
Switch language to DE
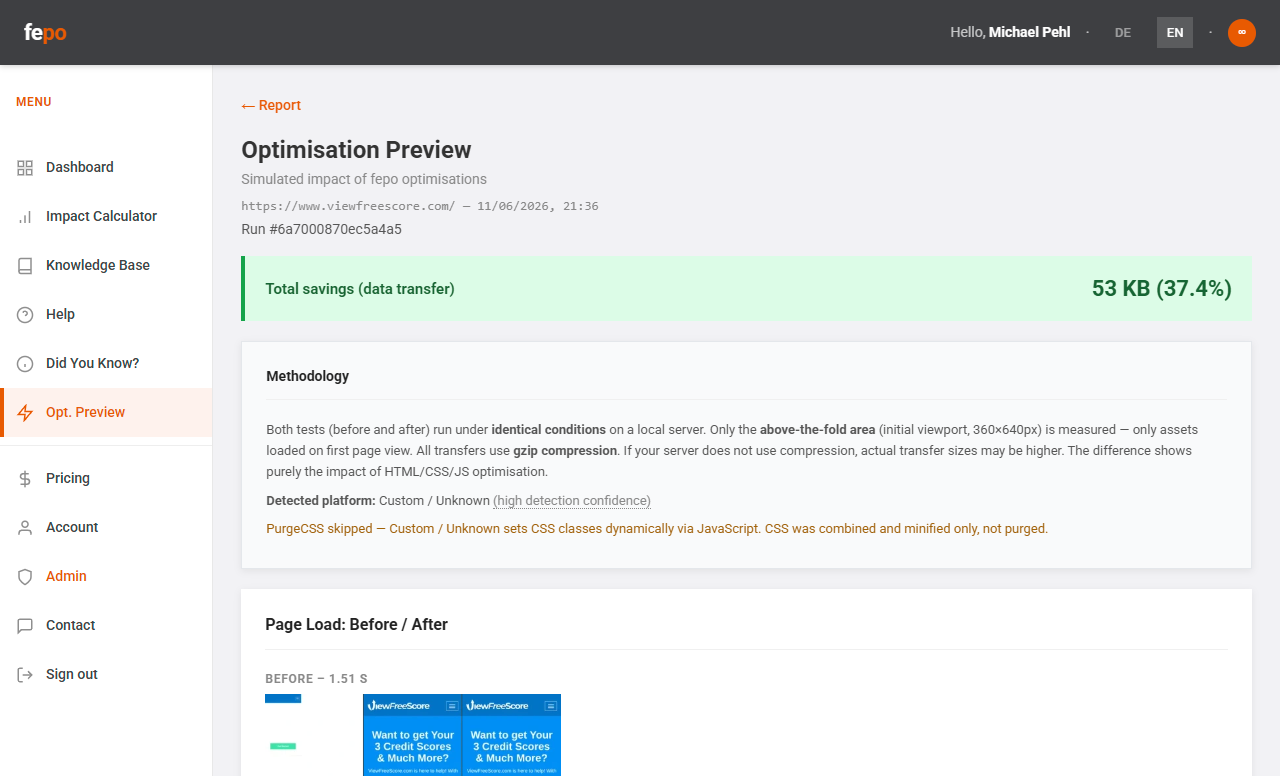pyautogui.click(x=1123, y=32)
